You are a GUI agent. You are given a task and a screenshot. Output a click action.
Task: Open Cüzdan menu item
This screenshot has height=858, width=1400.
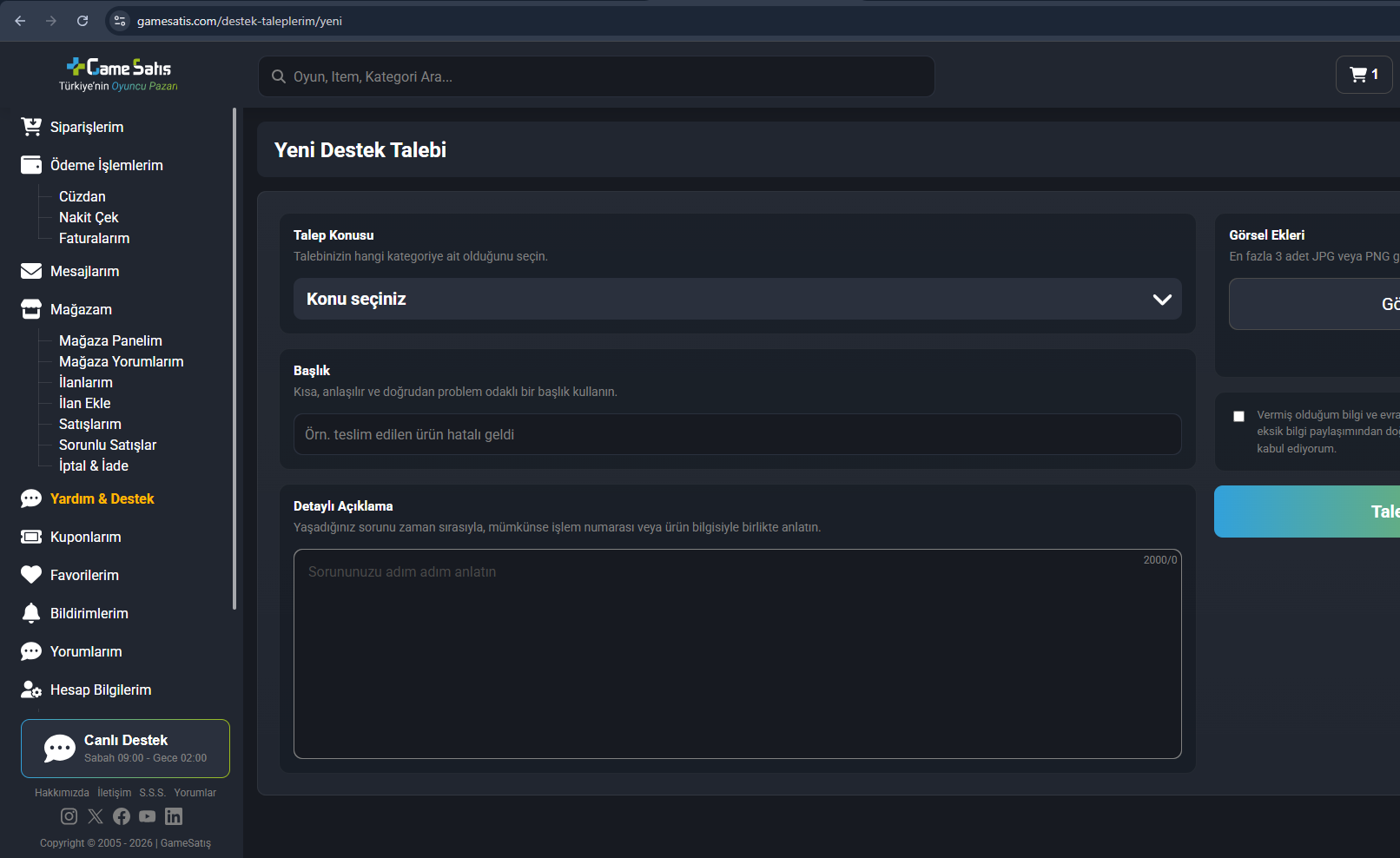(83, 196)
